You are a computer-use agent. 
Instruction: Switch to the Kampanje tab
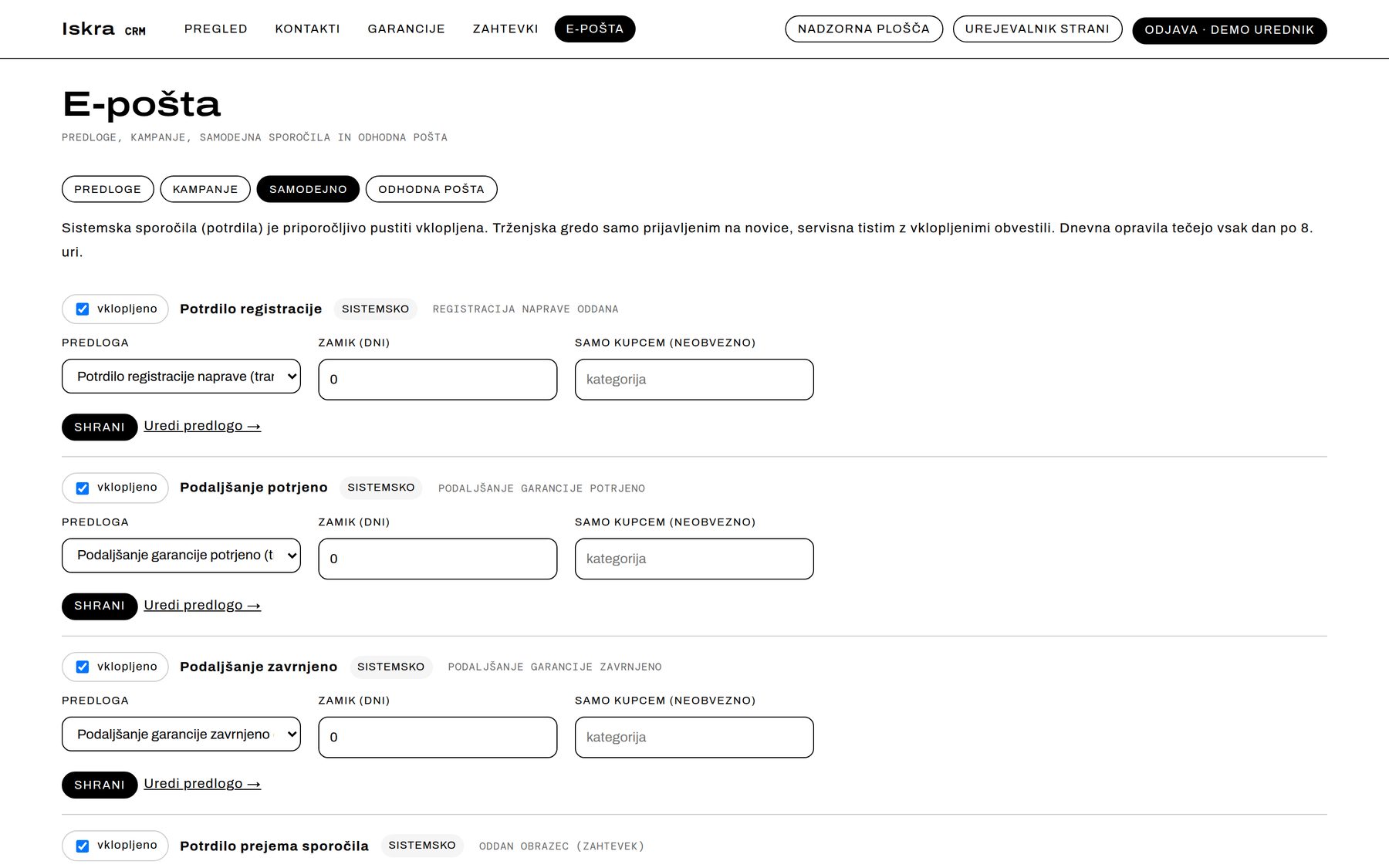[x=205, y=189]
